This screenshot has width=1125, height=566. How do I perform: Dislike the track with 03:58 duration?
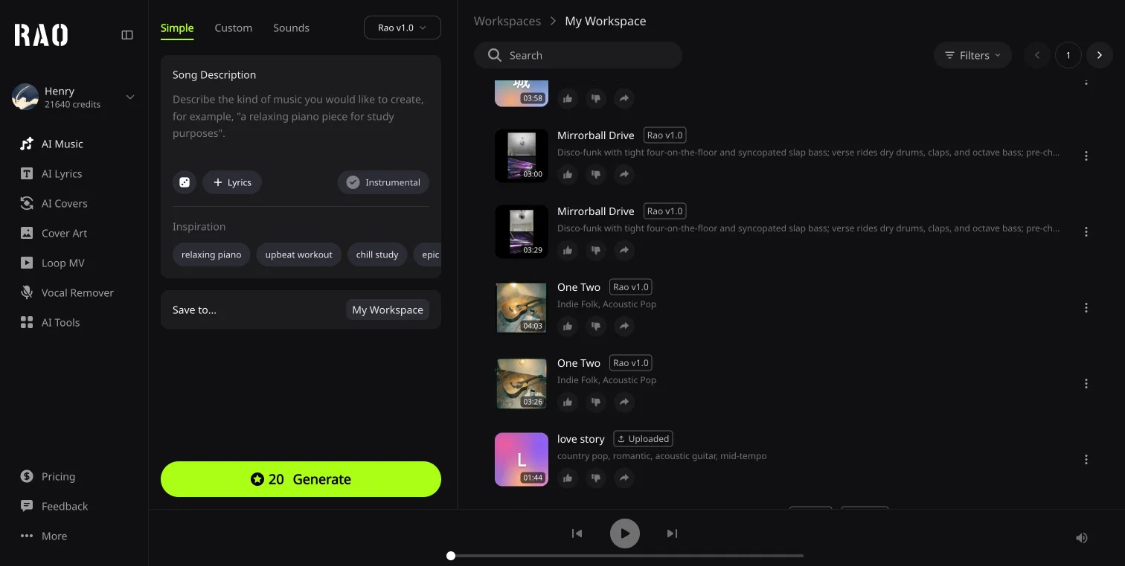(596, 98)
